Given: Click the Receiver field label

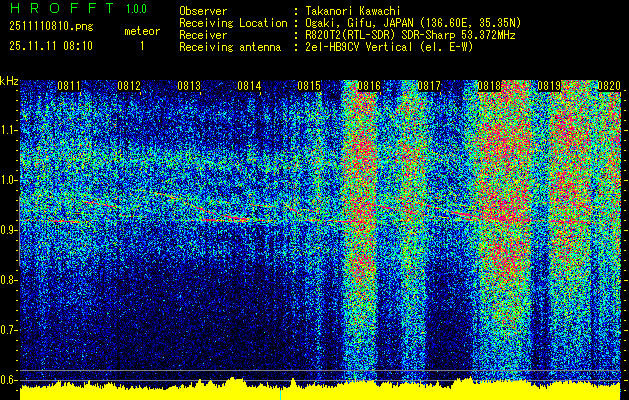Looking at the screenshot, I should click(203, 35).
